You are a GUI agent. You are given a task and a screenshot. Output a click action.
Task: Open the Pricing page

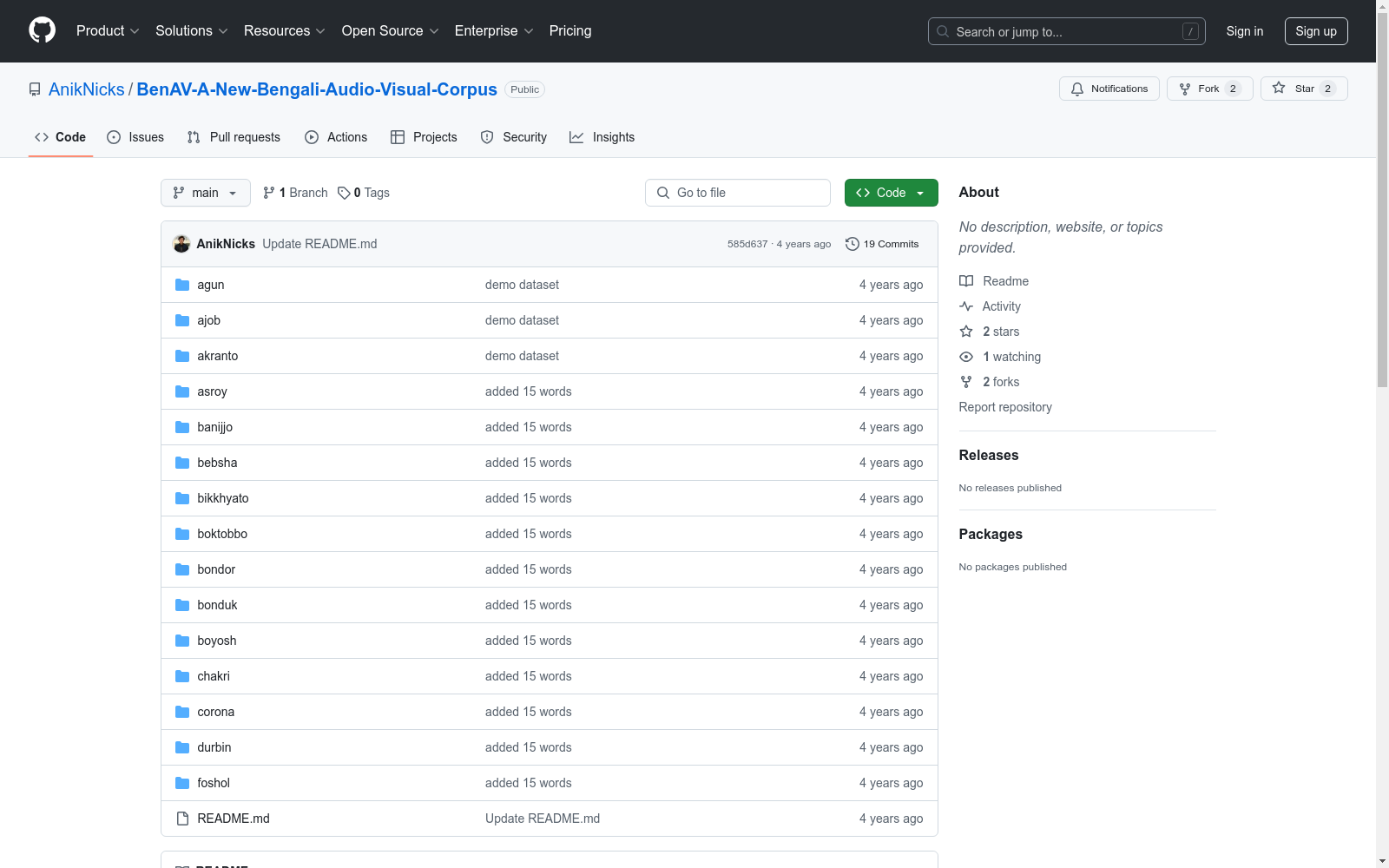click(570, 30)
